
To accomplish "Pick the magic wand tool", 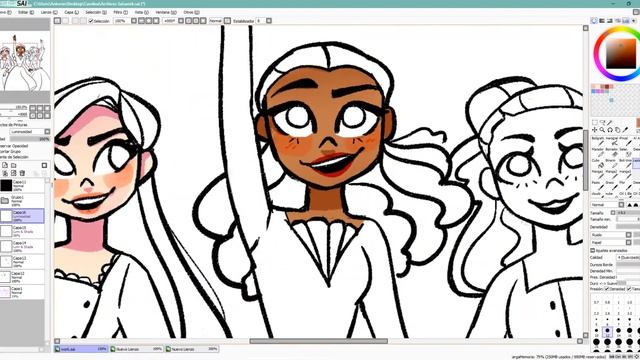I will [610, 122].
